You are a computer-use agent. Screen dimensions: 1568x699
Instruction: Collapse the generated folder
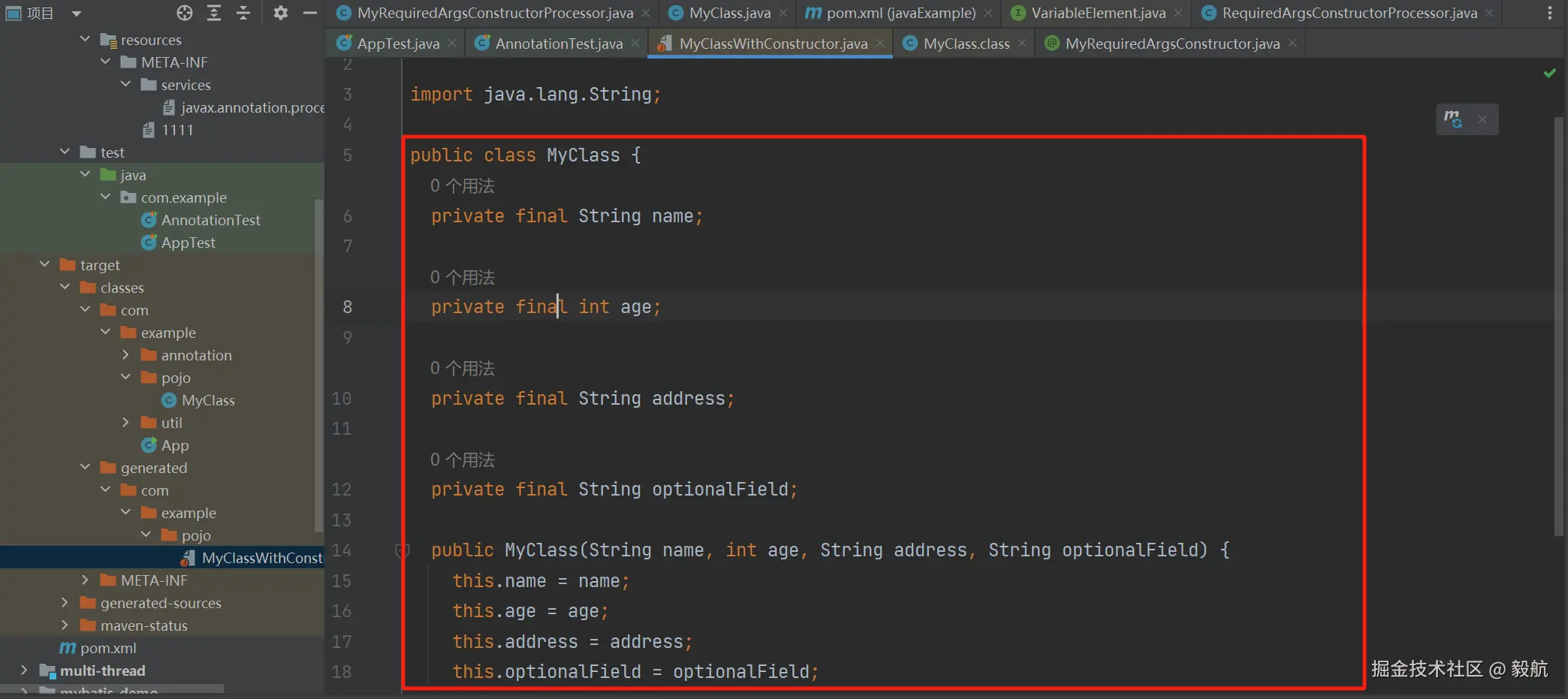tap(85, 467)
